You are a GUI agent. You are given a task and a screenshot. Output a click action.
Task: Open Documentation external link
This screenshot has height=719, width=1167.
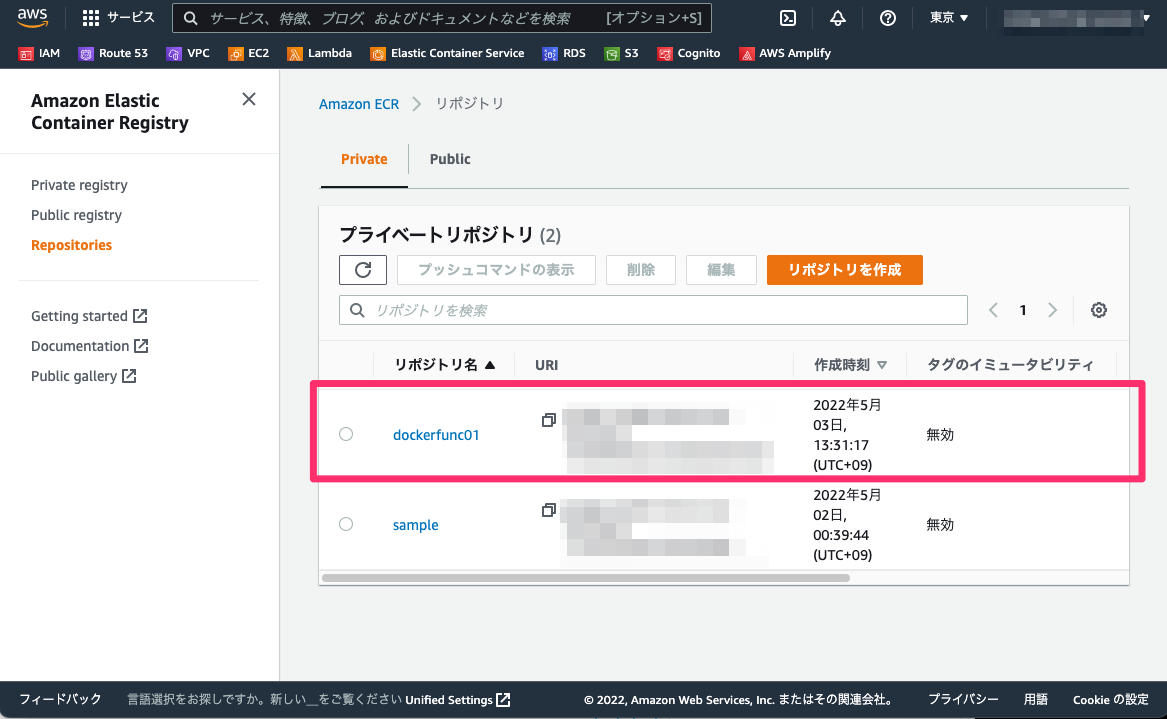point(90,346)
